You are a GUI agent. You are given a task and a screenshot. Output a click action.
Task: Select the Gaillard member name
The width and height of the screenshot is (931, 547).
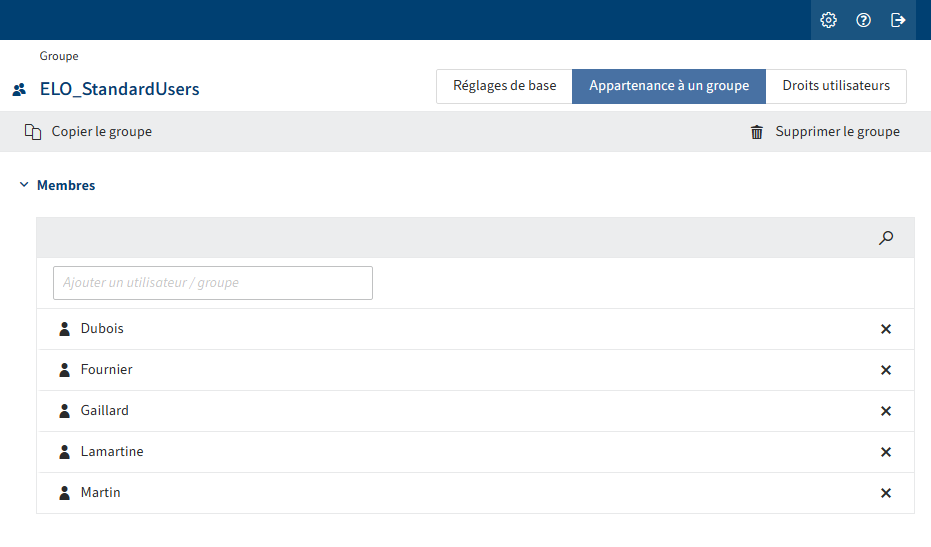[104, 410]
